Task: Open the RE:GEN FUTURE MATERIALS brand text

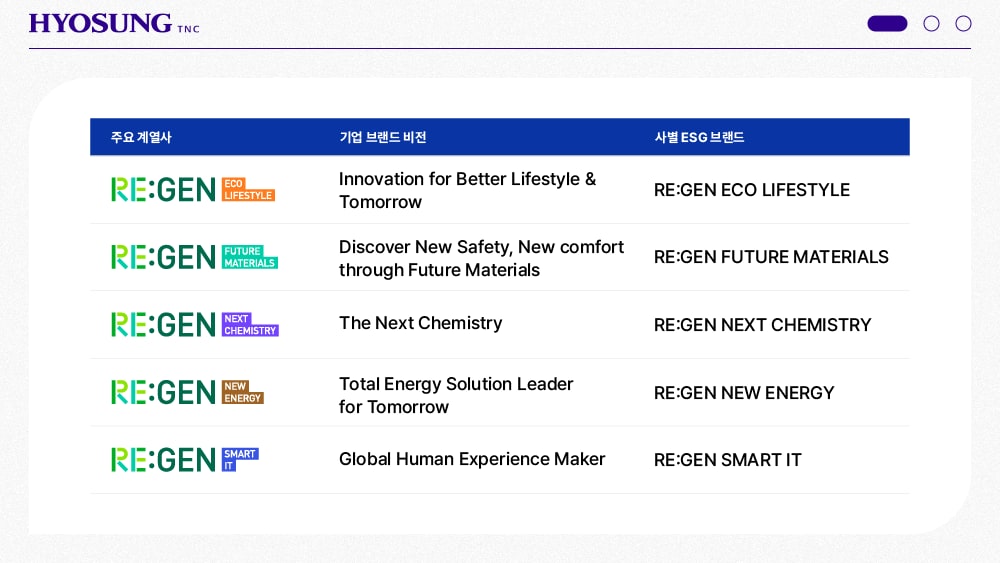Action: pos(771,257)
